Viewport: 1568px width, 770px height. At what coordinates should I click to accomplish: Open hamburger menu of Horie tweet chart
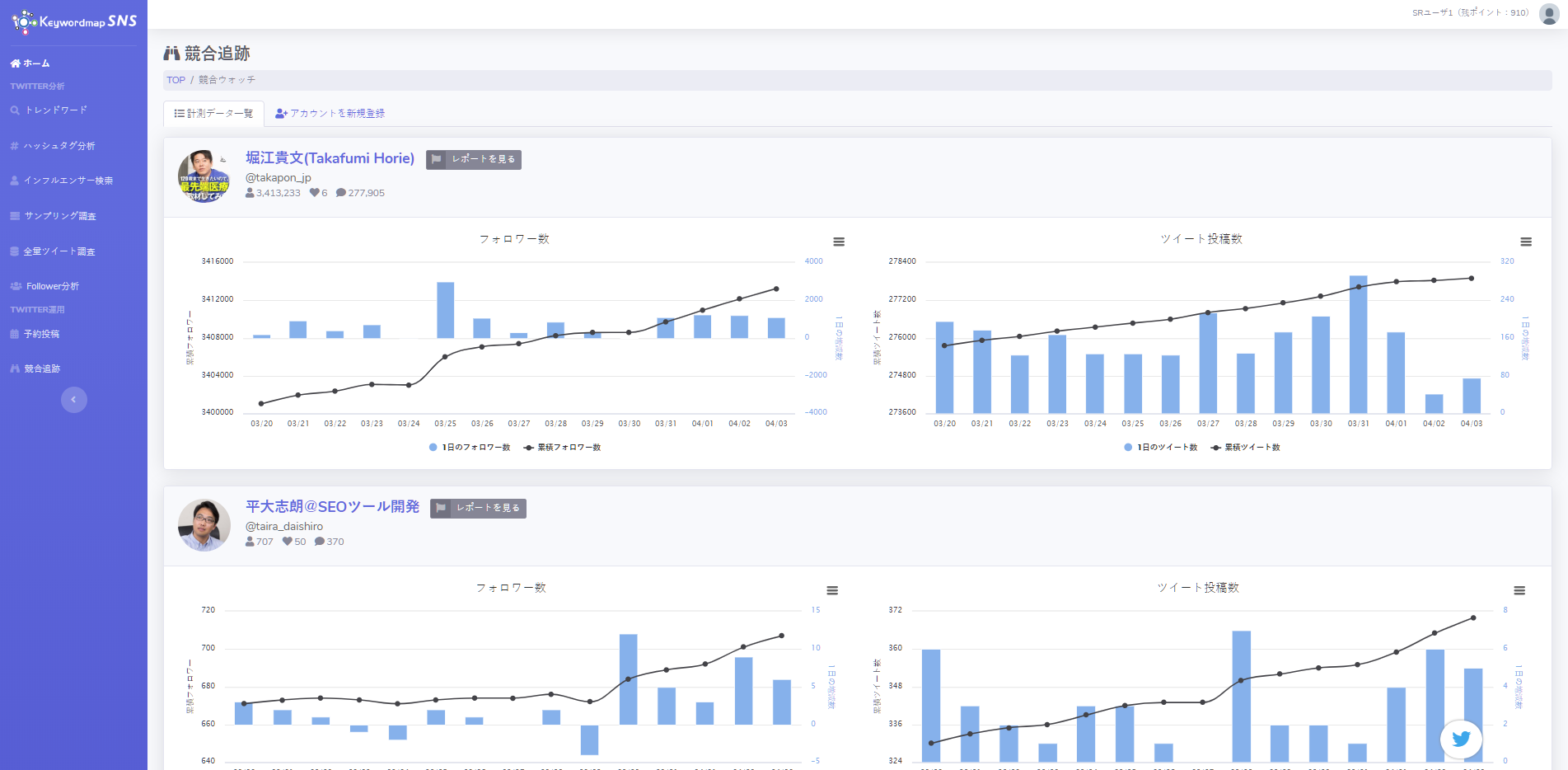[1526, 242]
